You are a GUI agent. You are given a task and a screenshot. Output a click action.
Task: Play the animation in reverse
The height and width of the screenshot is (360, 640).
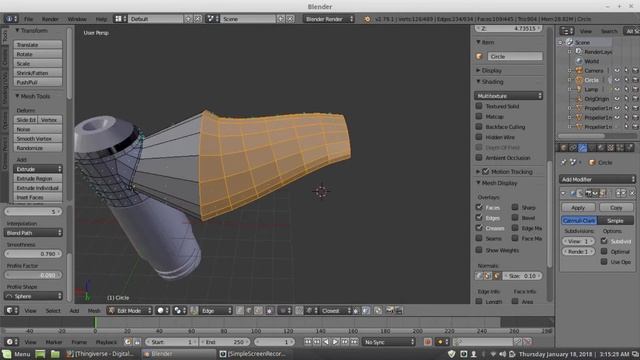(326, 342)
